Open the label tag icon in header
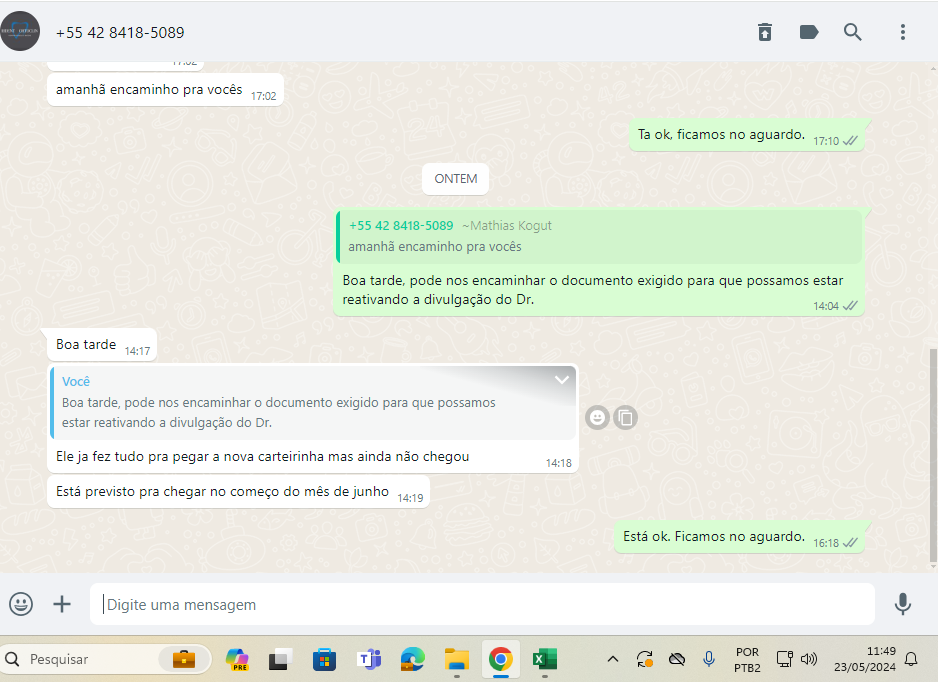The height and width of the screenshot is (682, 938). tap(809, 32)
